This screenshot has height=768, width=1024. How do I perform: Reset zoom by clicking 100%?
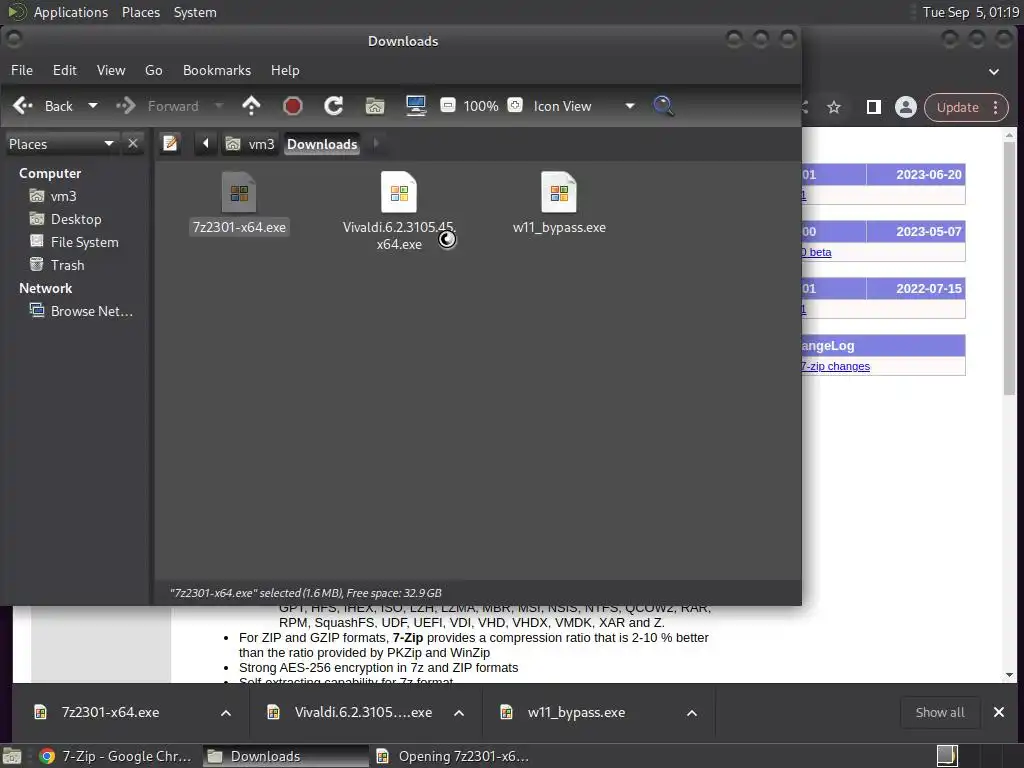[481, 106]
